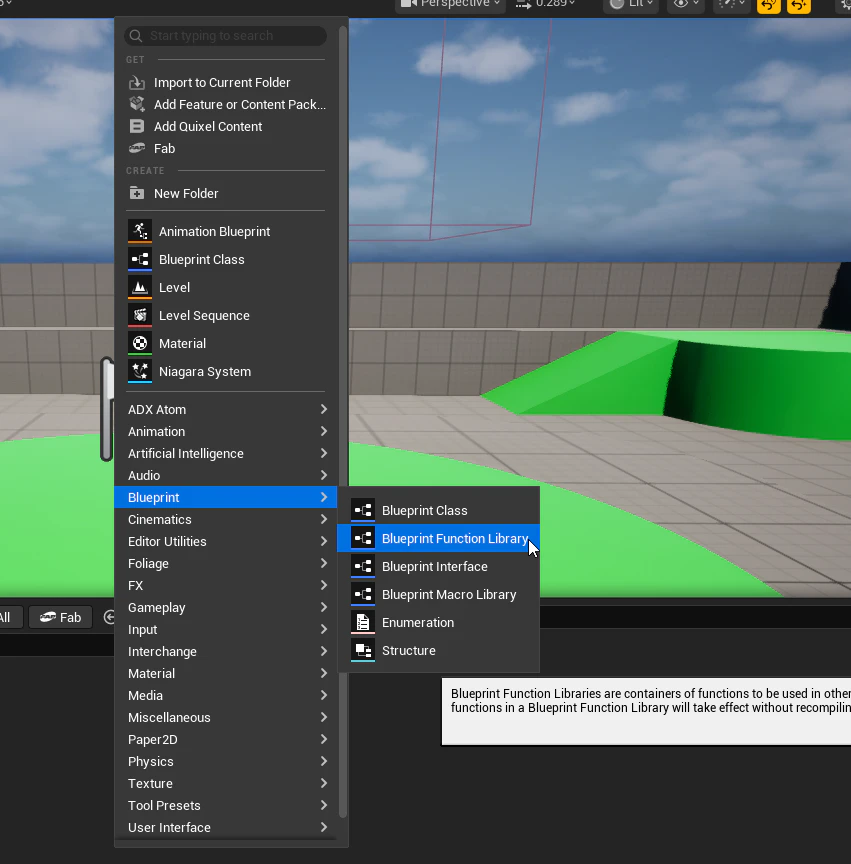This screenshot has height=864, width=851.
Task: Click the second yellow toolbar button
Action: [799, 5]
